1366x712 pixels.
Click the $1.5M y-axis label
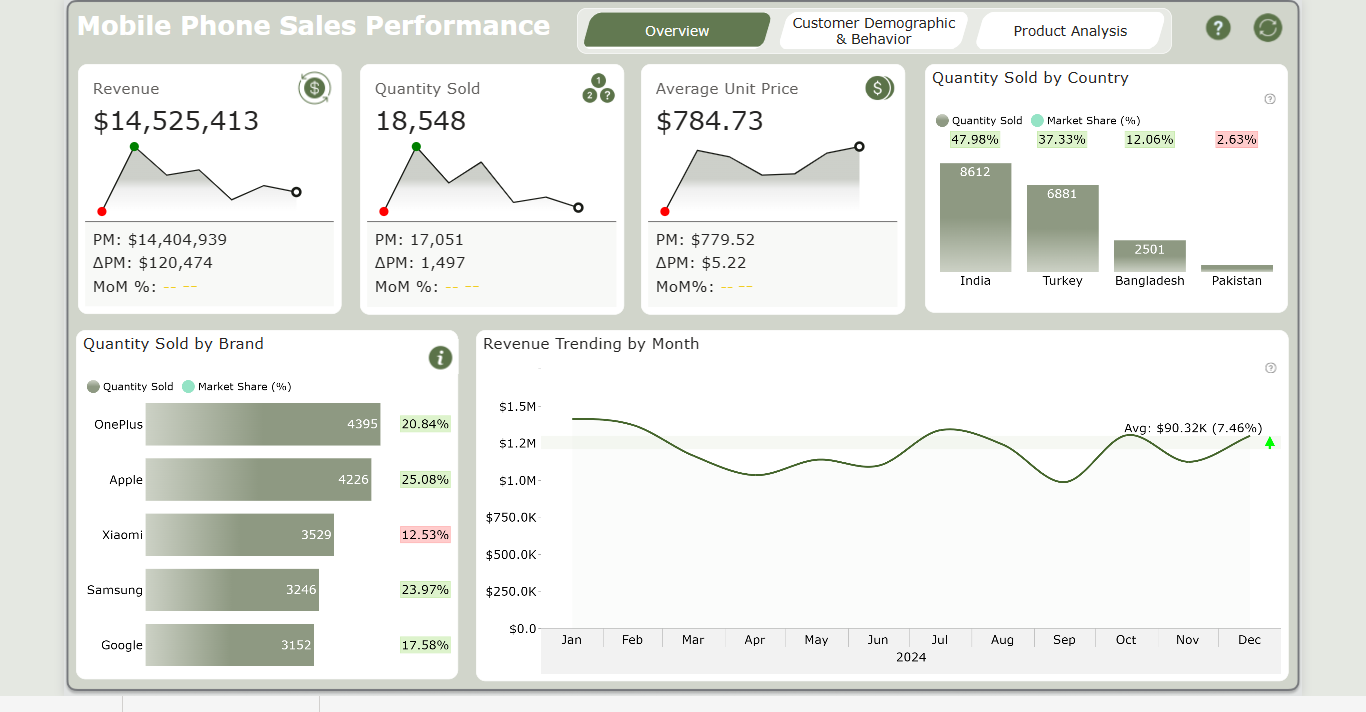pyautogui.click(x=517, y=406)
